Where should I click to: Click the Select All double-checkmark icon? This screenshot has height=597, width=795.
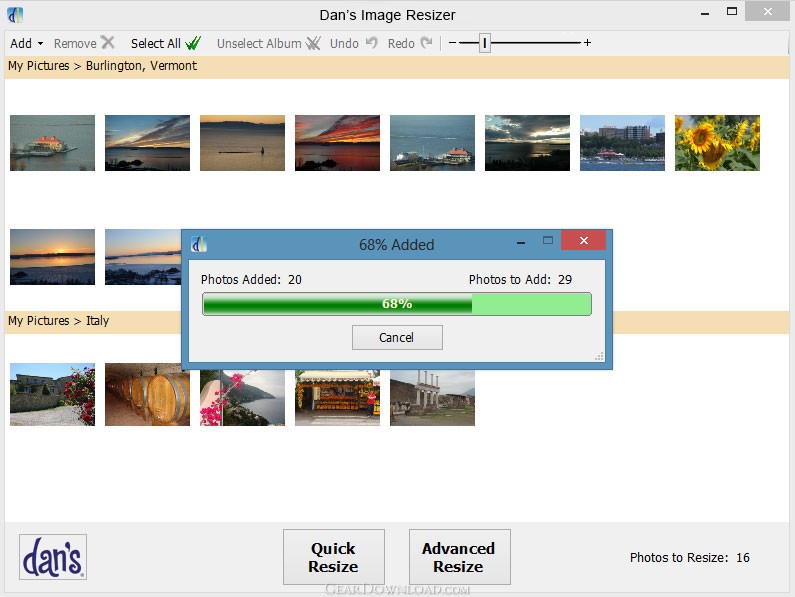(x=193, y=43)
